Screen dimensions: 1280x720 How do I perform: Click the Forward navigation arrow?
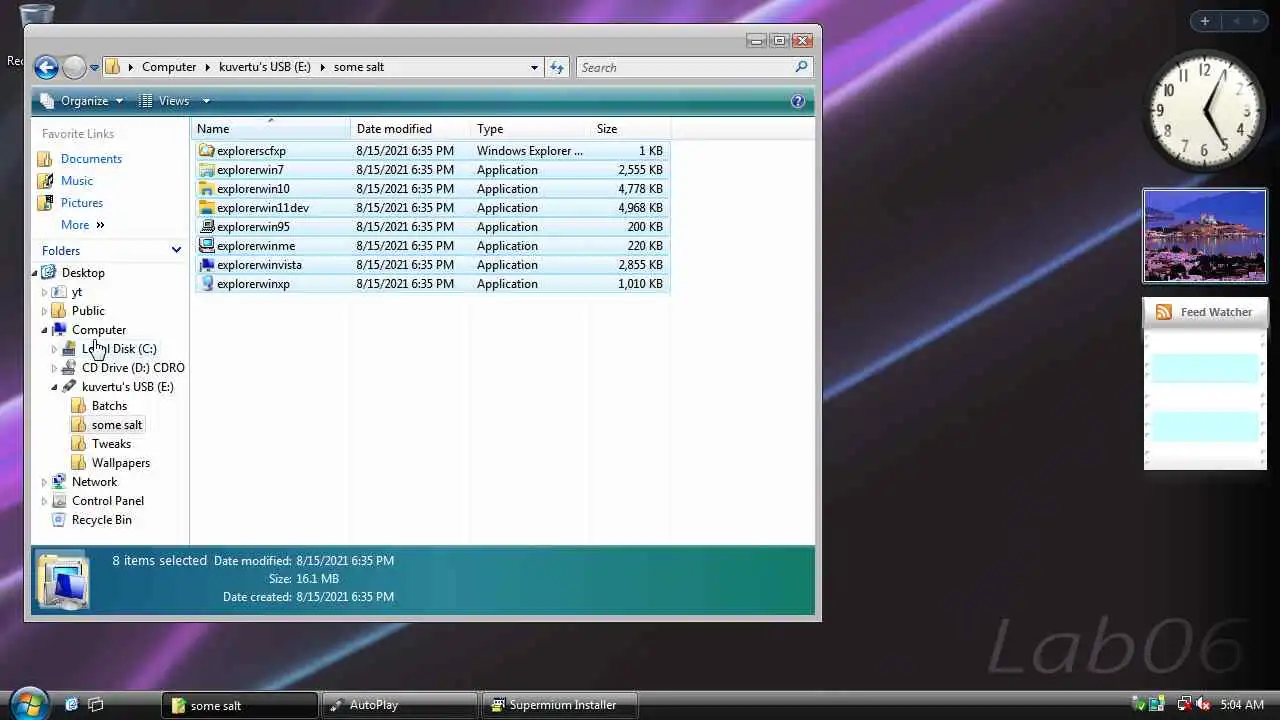coord(75,67)
